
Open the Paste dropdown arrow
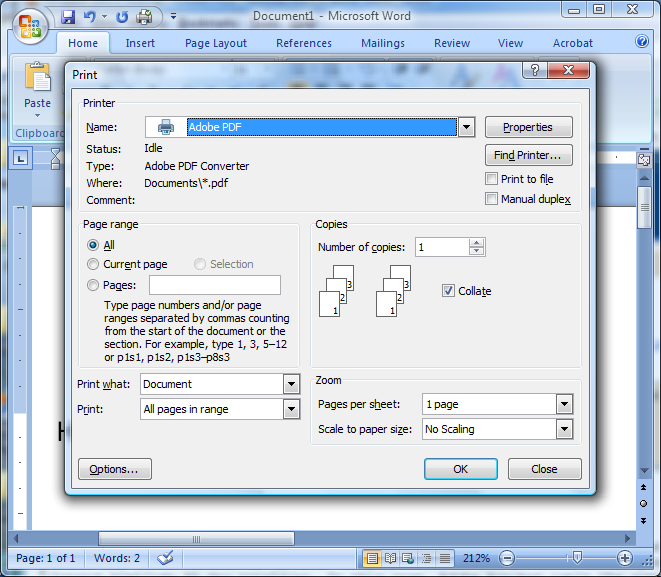click(38, 115)
